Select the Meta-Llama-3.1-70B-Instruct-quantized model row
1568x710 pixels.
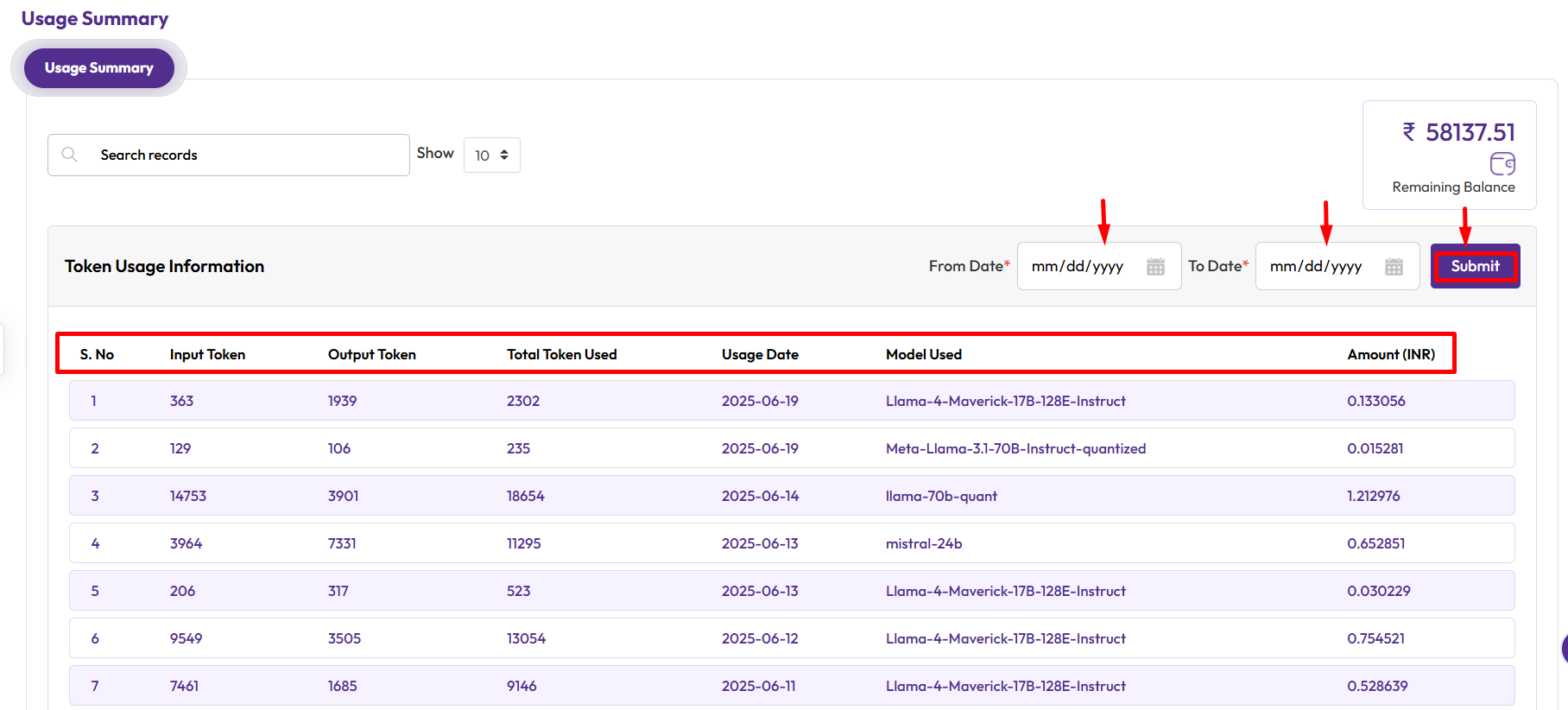[x=1015, y=448]
